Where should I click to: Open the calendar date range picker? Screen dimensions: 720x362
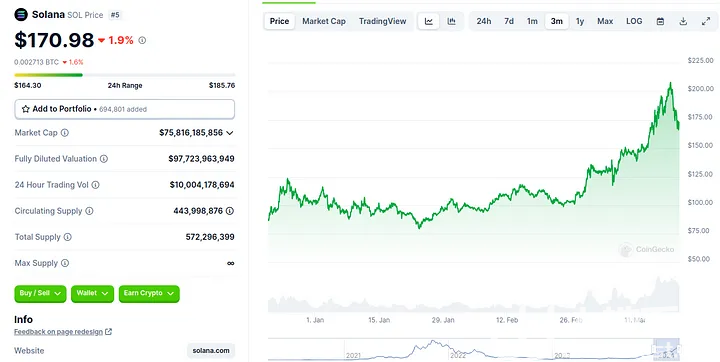660,22
